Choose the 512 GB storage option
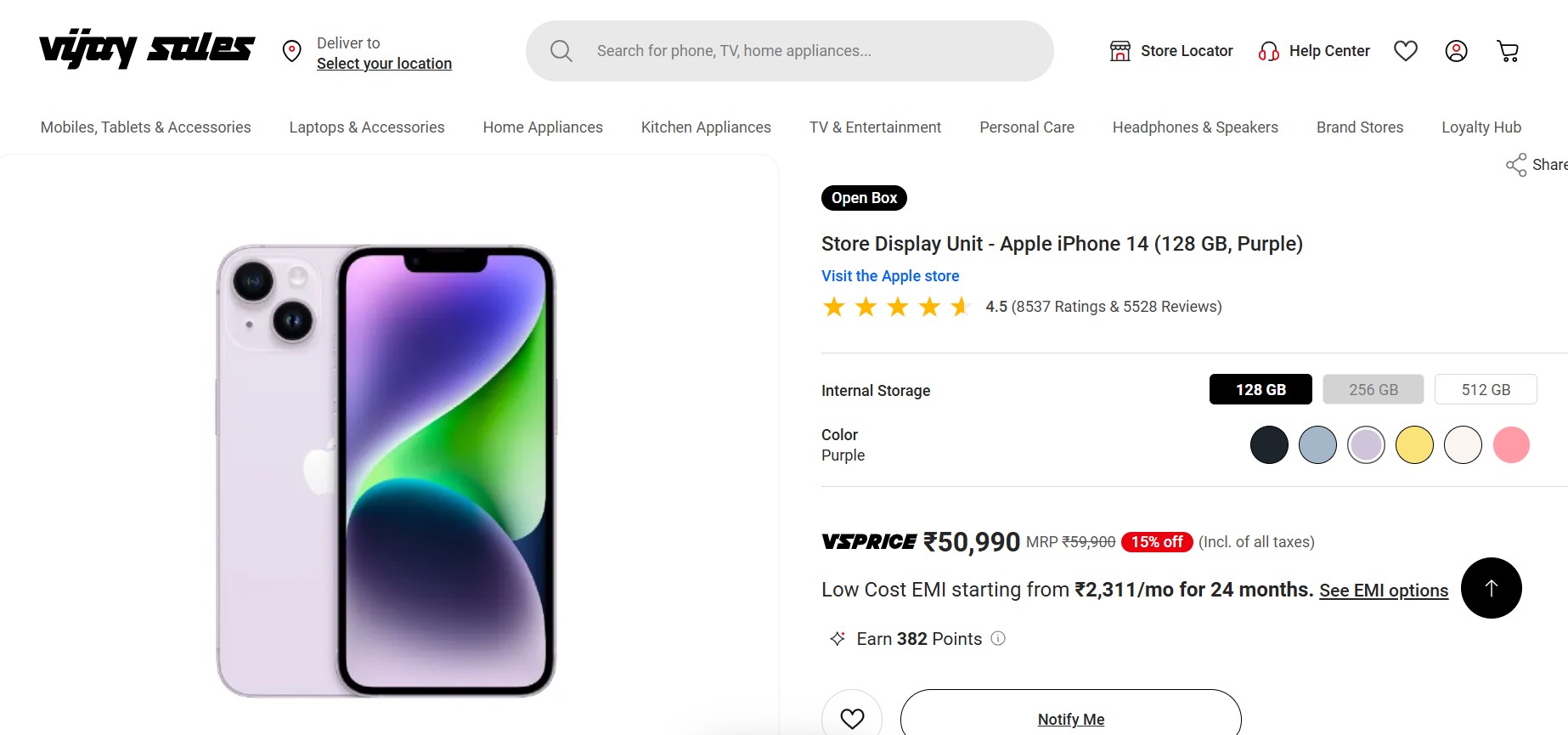The height and width of the screenshot is (735, 1568). pyautogui.click(x=1486, y=390)
